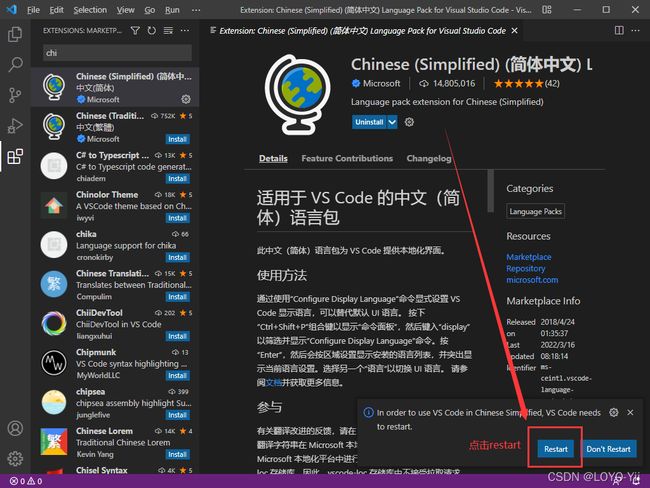650x488 pixels.
Task: Refresh the extensions marketplace list
Action: tap(152, 30)
